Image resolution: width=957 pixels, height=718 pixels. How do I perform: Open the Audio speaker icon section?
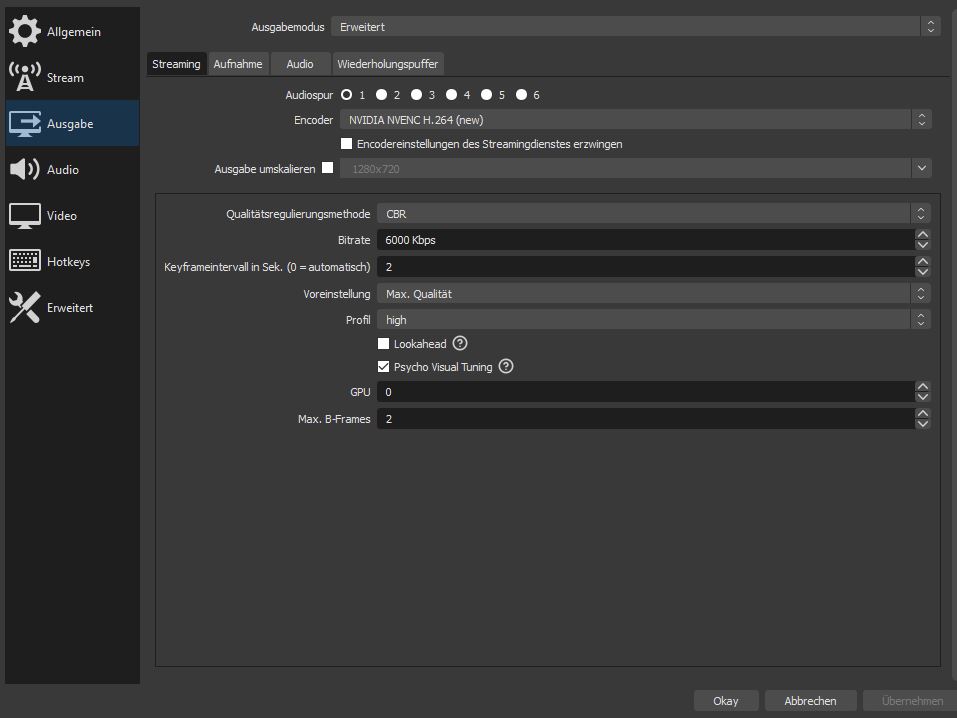25,170
